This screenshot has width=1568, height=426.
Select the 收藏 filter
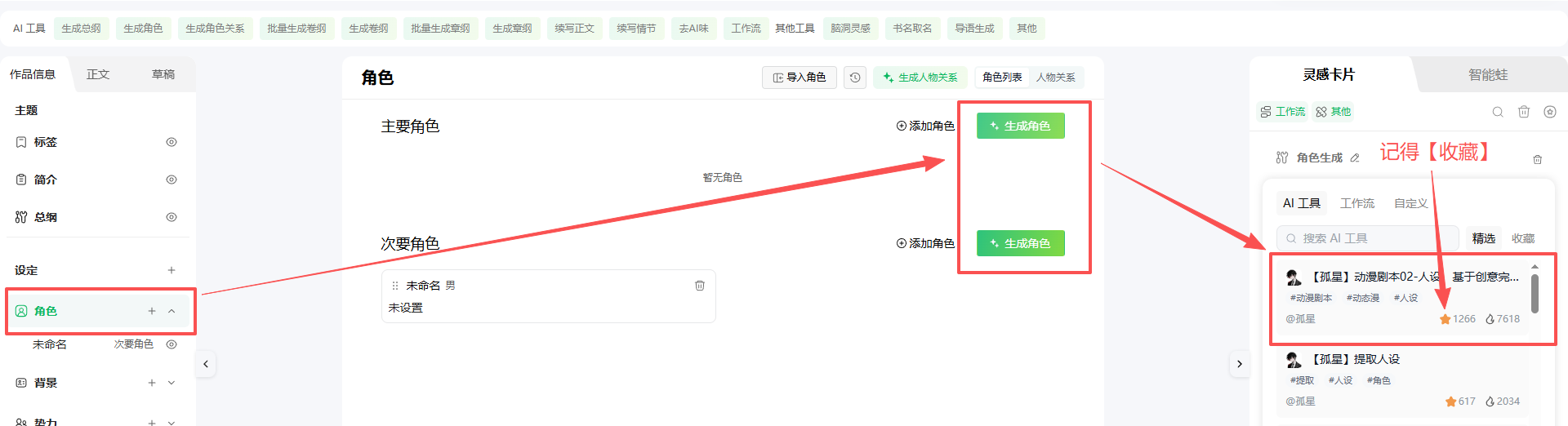(1523, 238)
